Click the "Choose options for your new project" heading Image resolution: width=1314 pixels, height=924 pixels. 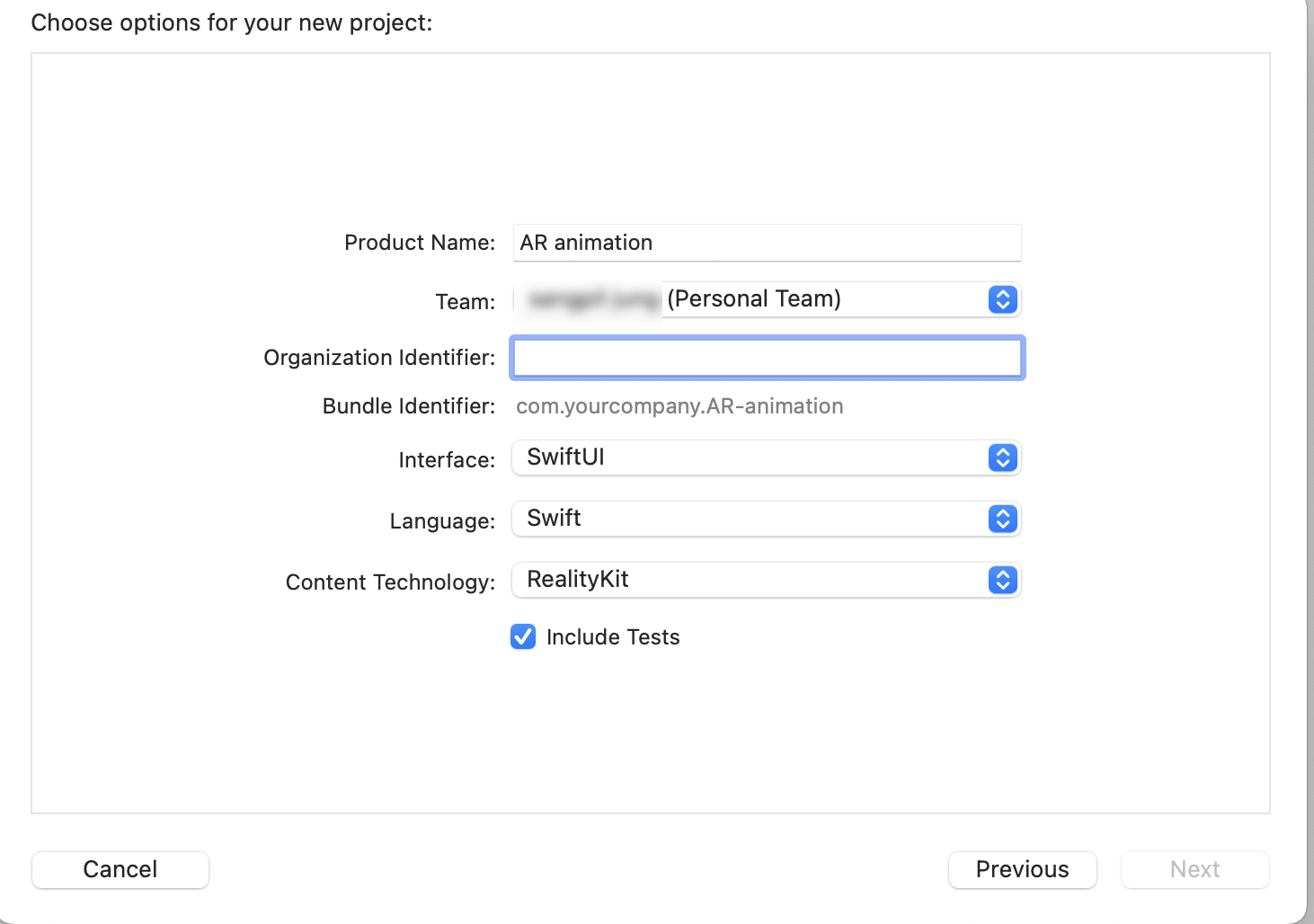pyautogui.click(x=232, y=22)
